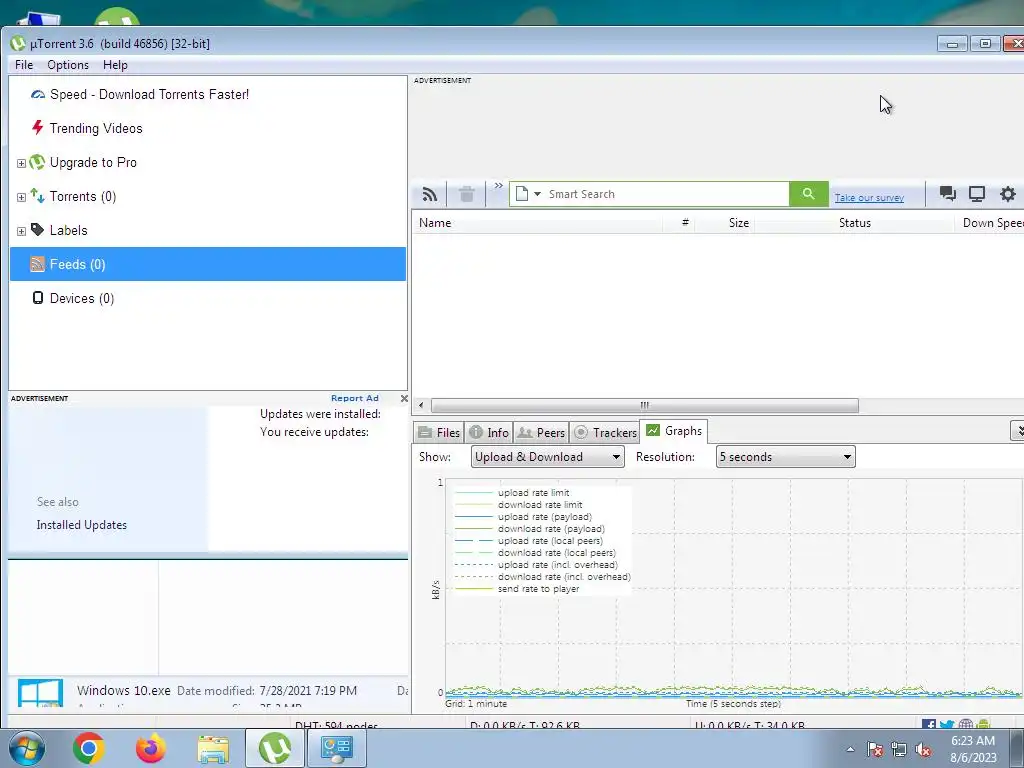Open the Show Upload & Download dropdown
This screenshot has height=768, width=1024.
click(547, 456)
